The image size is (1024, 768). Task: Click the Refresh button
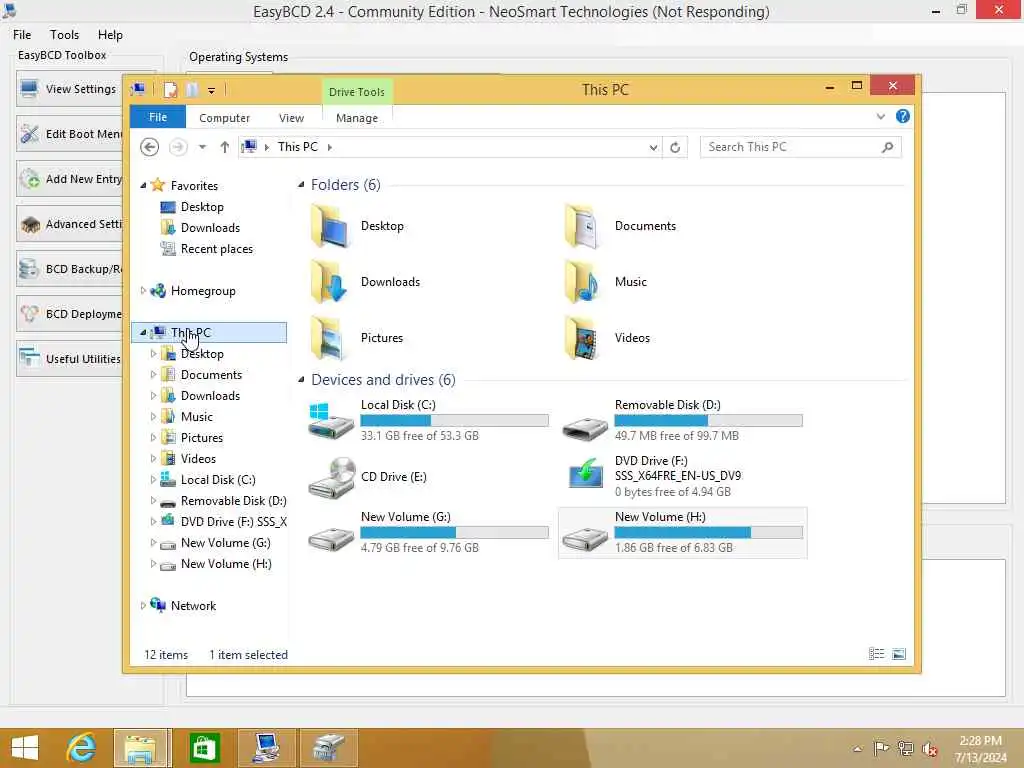click(675, 148)
